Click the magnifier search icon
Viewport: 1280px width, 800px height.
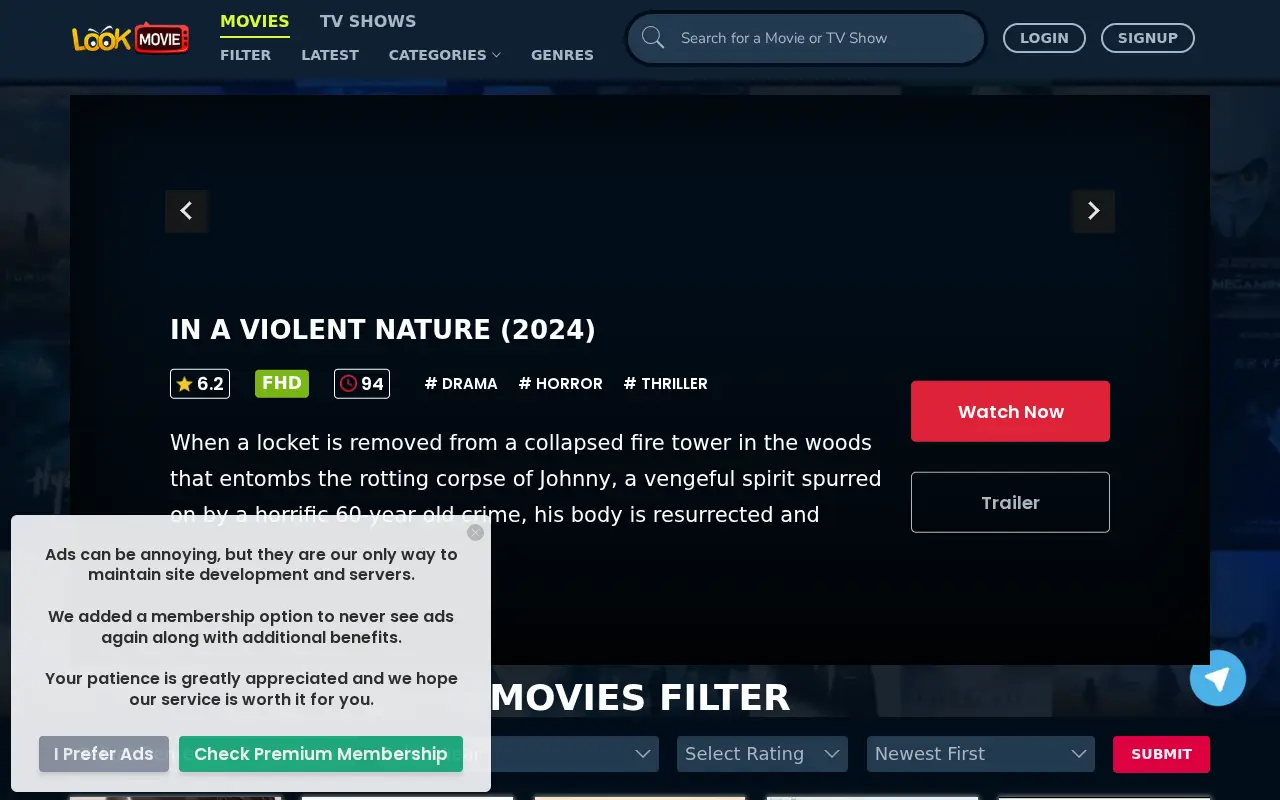tap(653, 38)
